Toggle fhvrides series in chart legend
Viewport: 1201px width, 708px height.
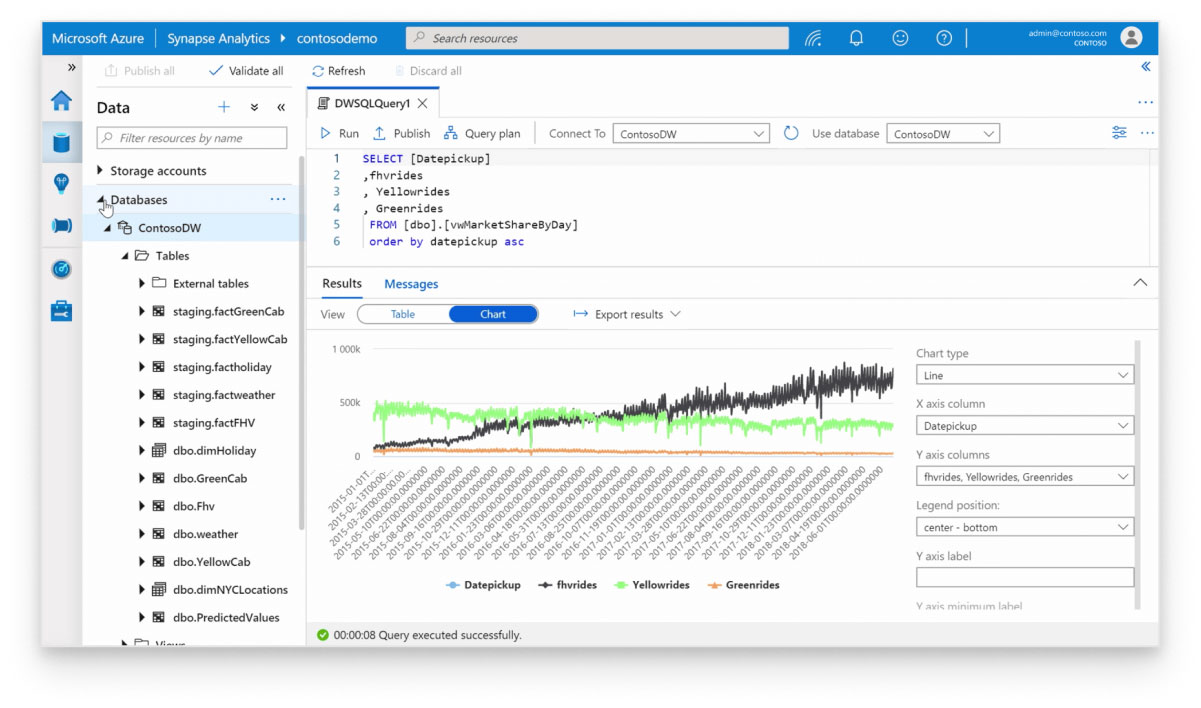point(568,585)
